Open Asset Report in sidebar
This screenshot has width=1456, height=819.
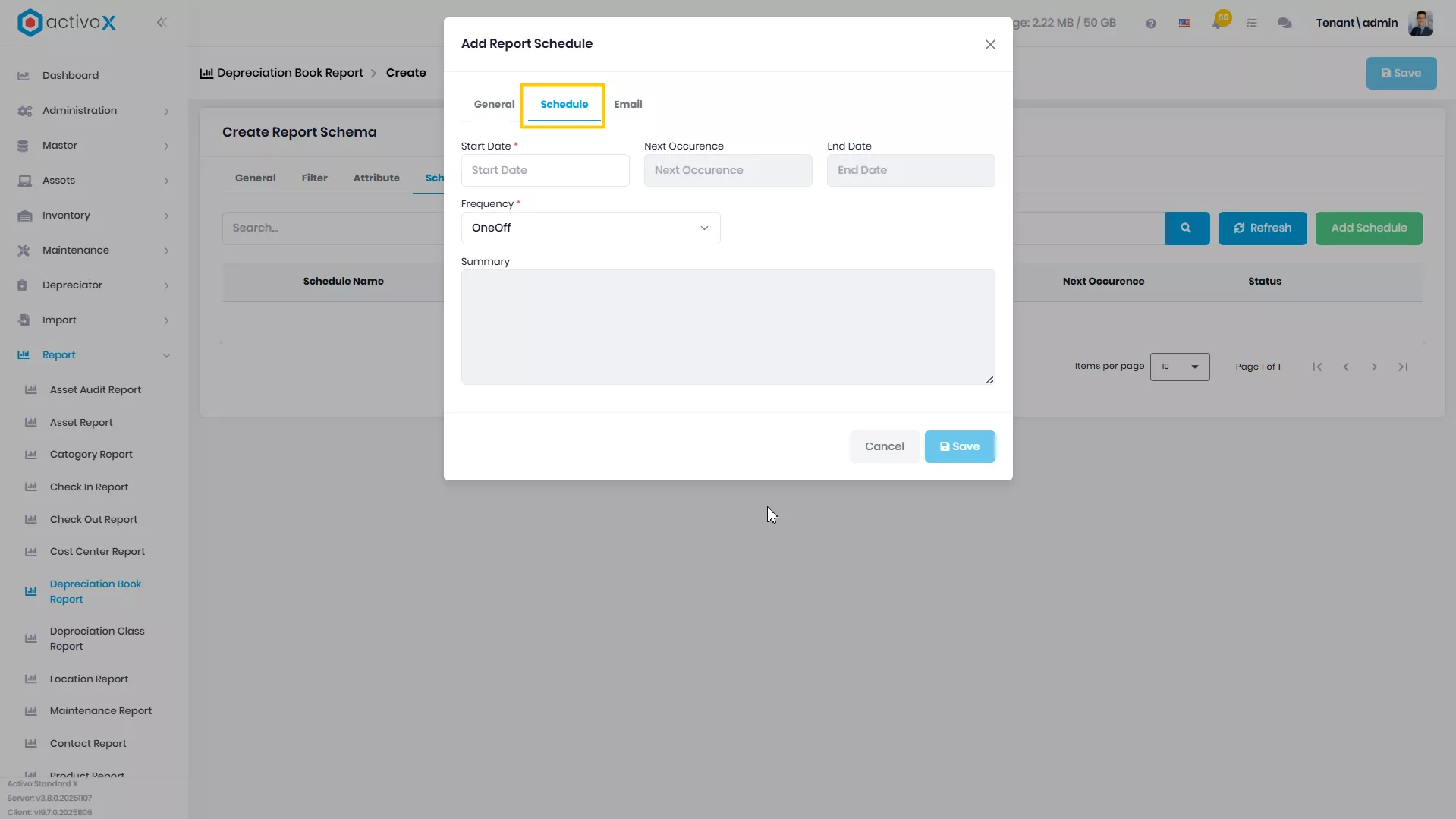(x=81, y=423)
